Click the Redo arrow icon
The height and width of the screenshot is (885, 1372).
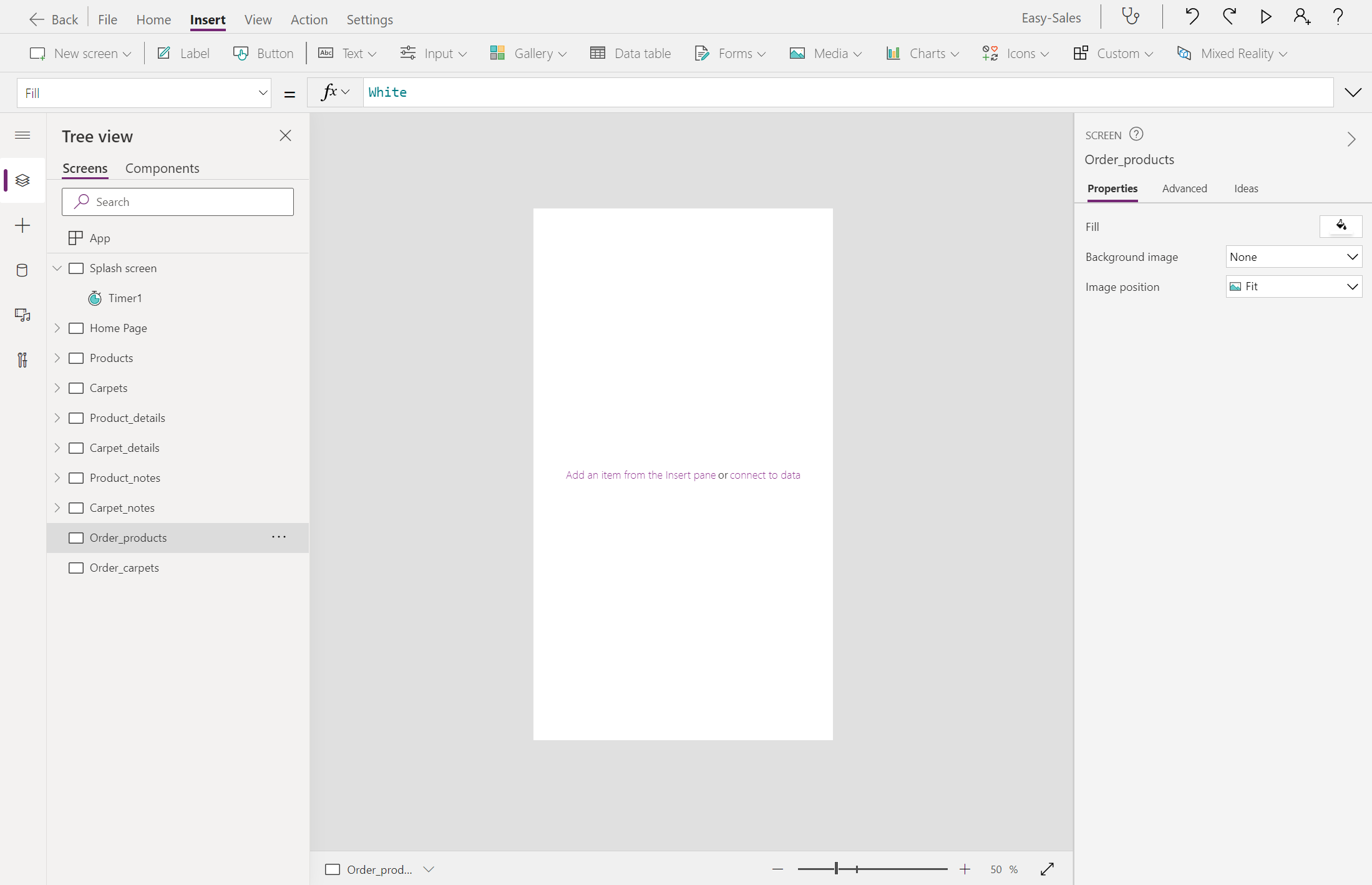pos(1229,17)
